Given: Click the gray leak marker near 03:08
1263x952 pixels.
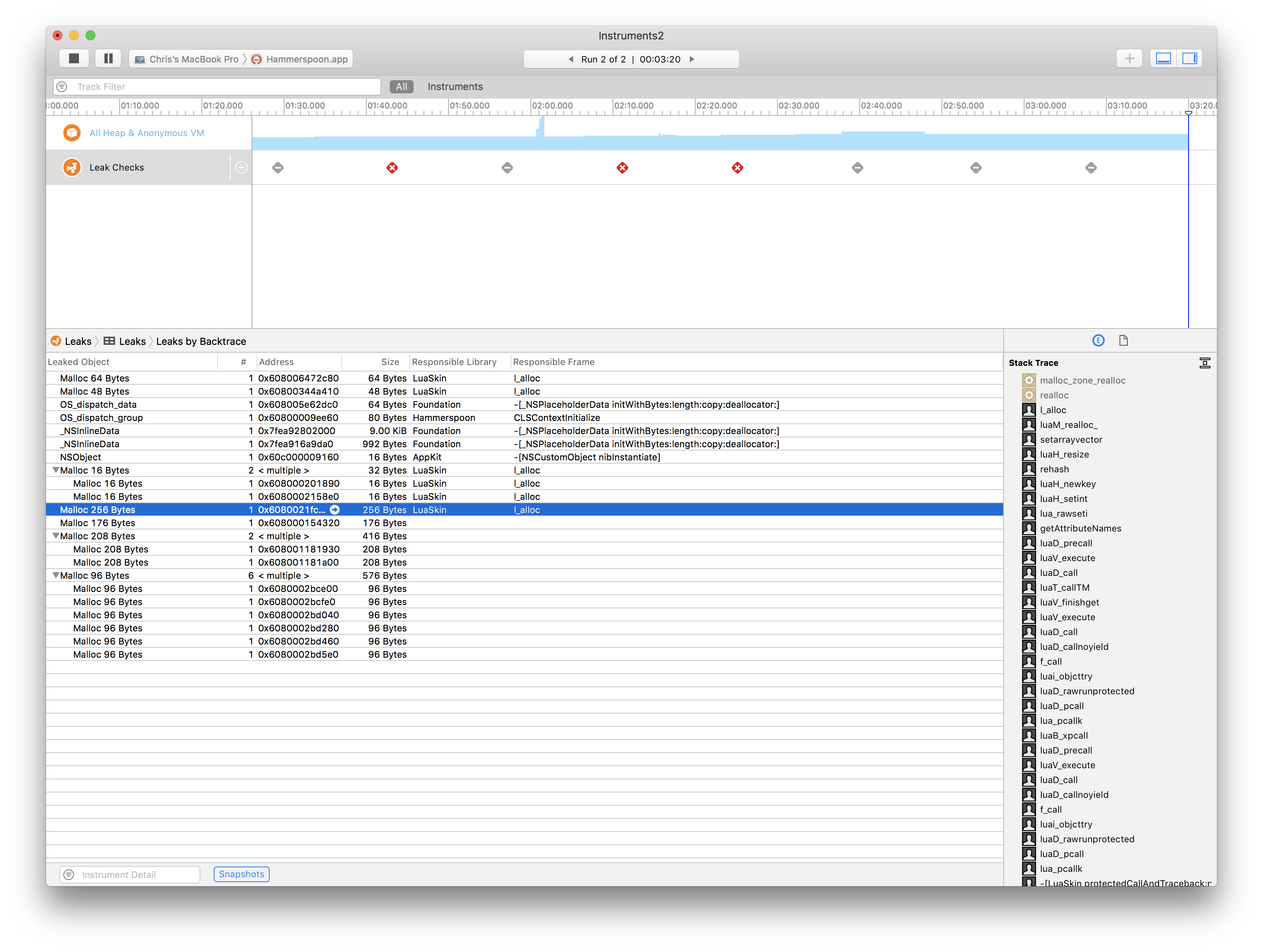Looking at the screenshot, I should (x=1091, y=168).
